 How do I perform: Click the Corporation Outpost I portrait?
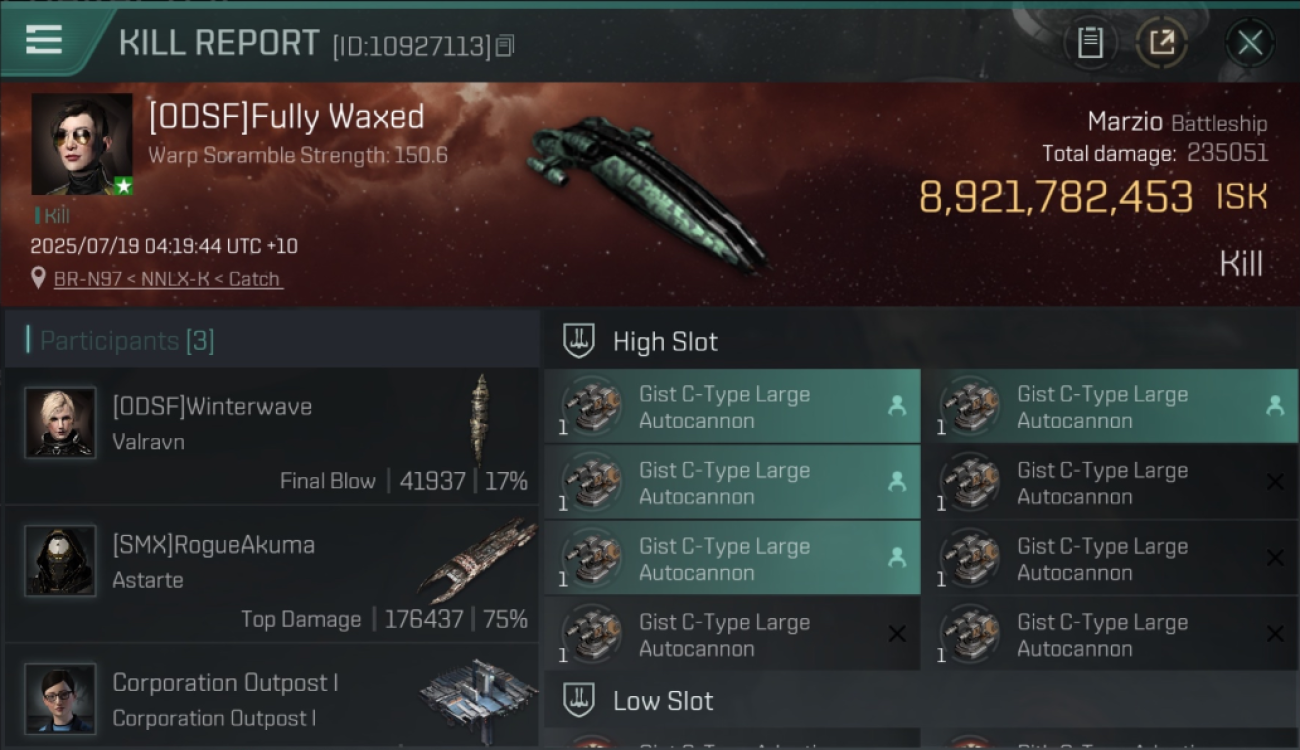click(x=61, y=699)
